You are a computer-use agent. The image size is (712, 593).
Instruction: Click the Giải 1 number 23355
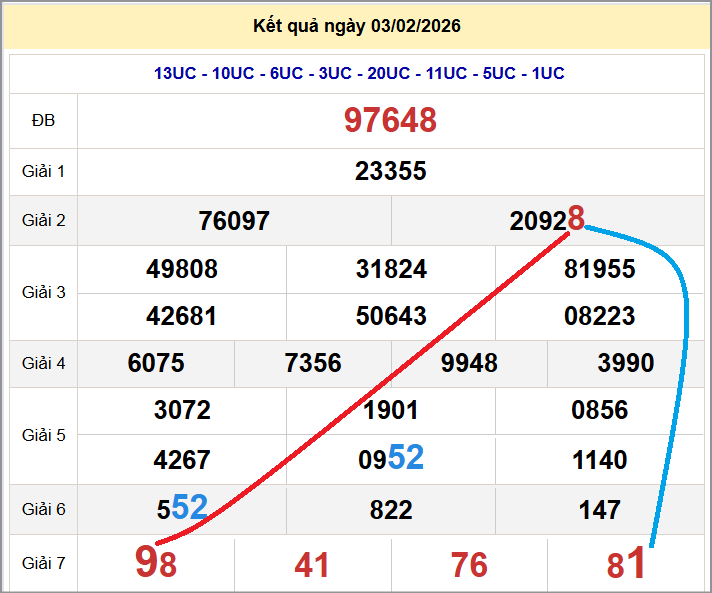point(390,171)
